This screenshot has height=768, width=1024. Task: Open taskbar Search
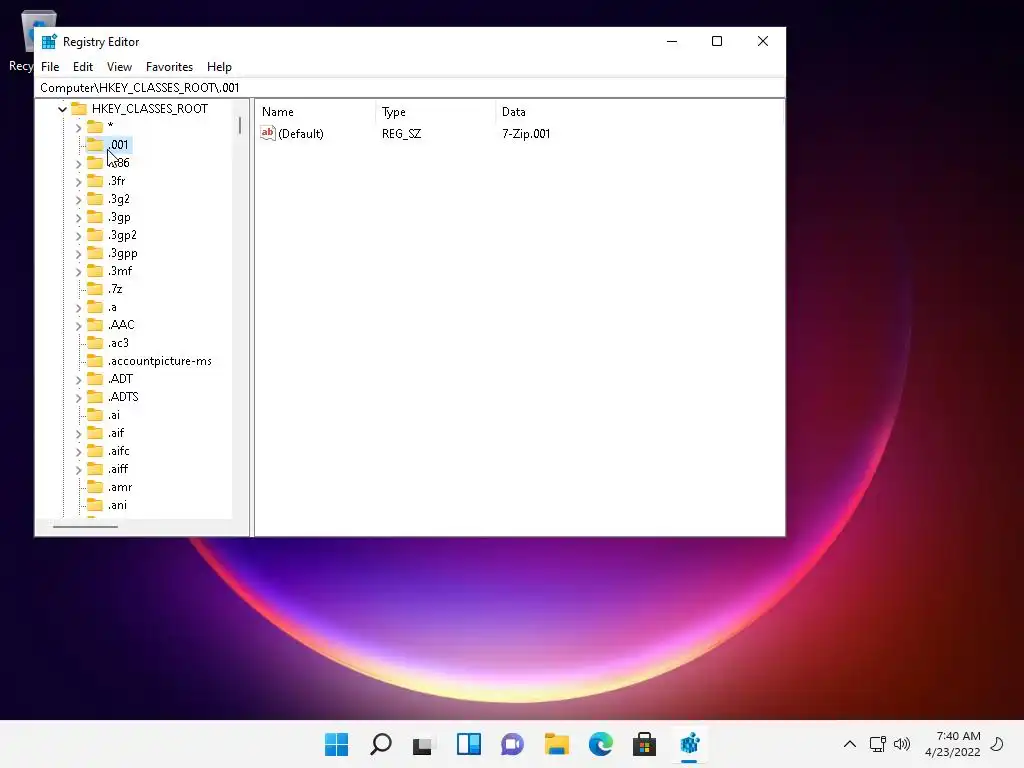[381, 744]
